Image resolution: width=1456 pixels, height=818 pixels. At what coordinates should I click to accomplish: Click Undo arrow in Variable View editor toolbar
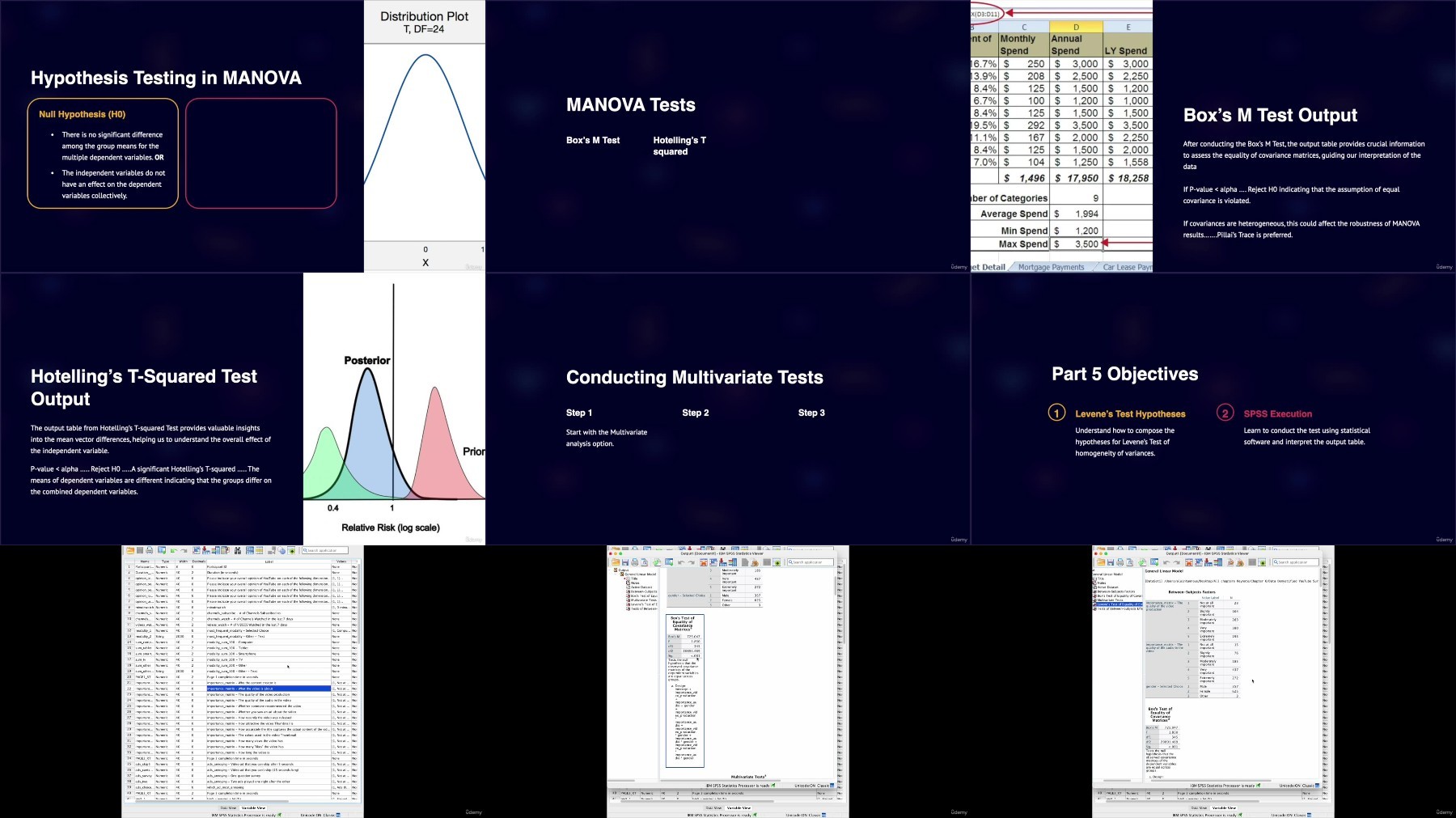point(173,551)
